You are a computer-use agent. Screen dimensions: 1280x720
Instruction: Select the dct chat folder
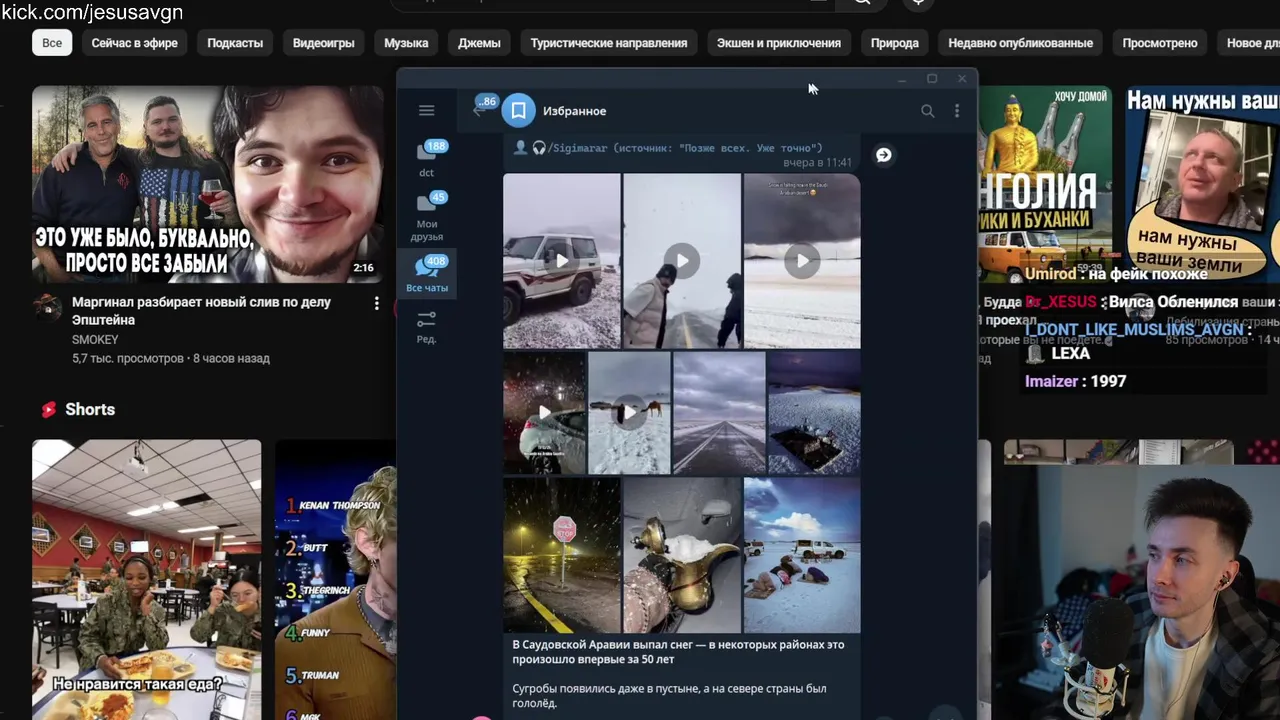(426, 159)
